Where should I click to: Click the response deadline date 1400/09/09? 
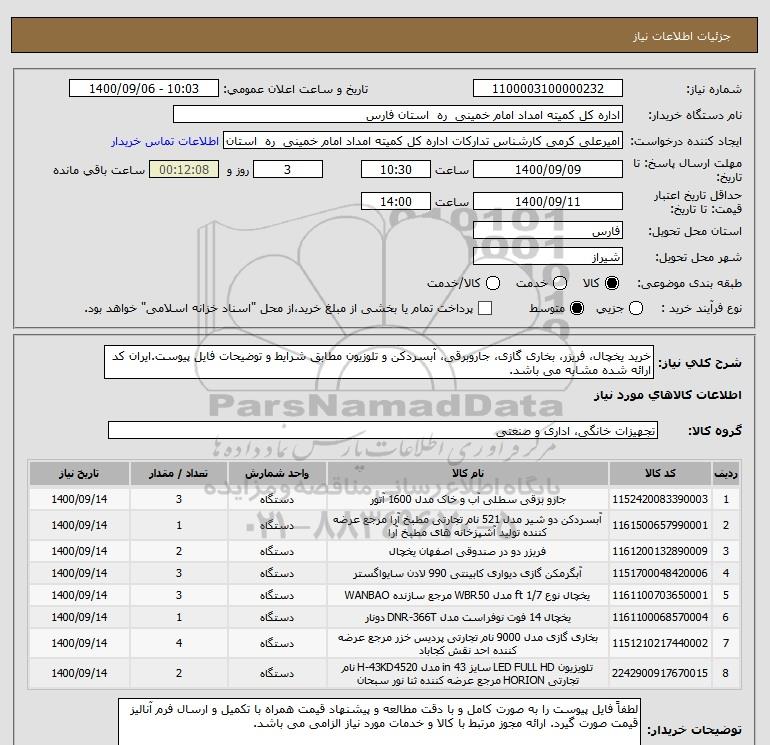(548, 169)
